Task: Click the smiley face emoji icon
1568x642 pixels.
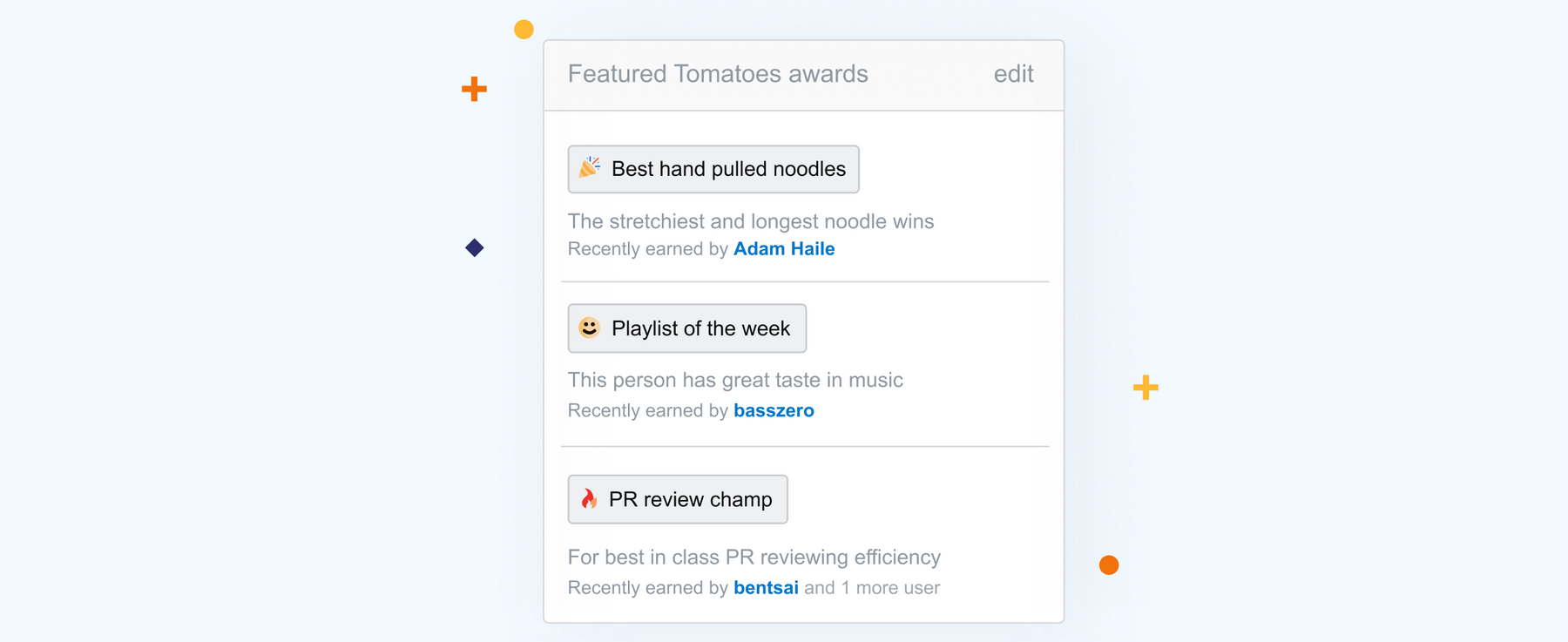Action: (x=590, y=328)
